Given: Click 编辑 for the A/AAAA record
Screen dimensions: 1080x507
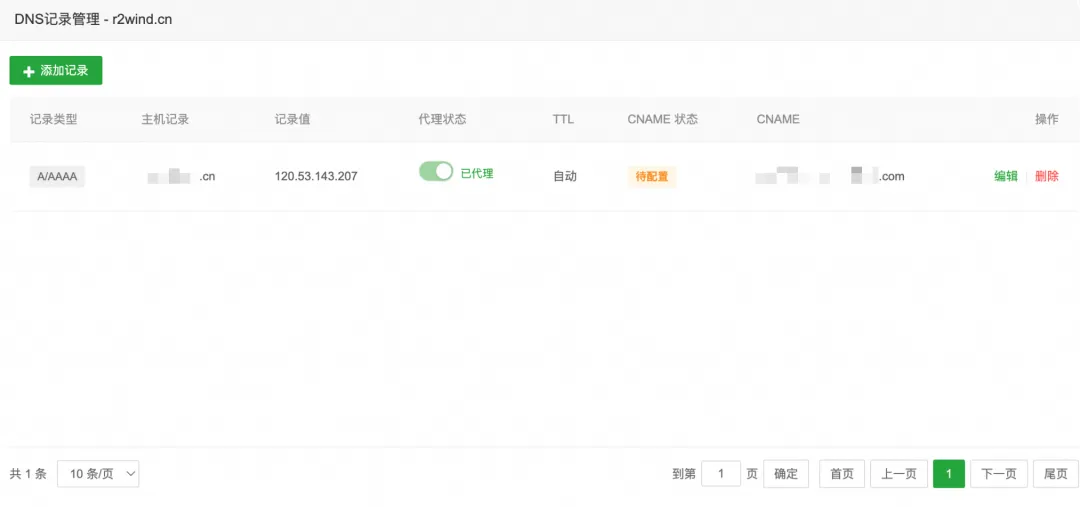Looking at the screenshot, I should [x=1006, y=176].
